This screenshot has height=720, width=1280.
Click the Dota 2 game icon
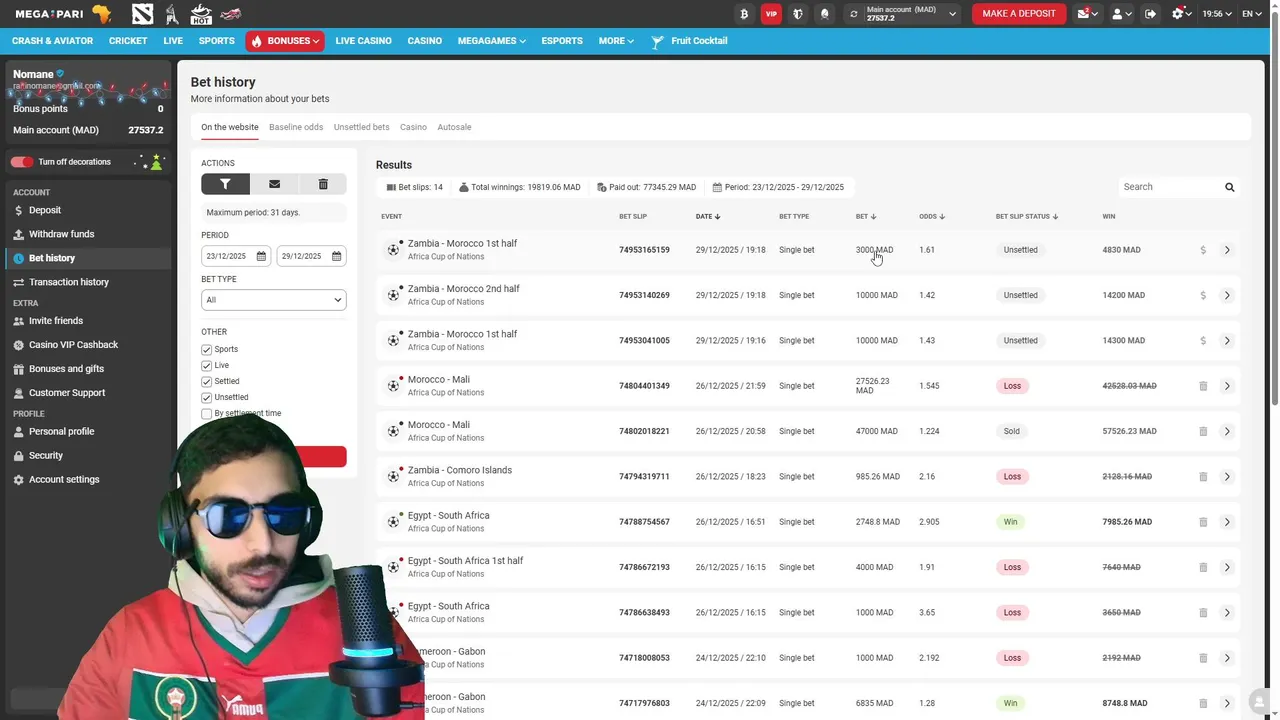[x=142, y=14]
